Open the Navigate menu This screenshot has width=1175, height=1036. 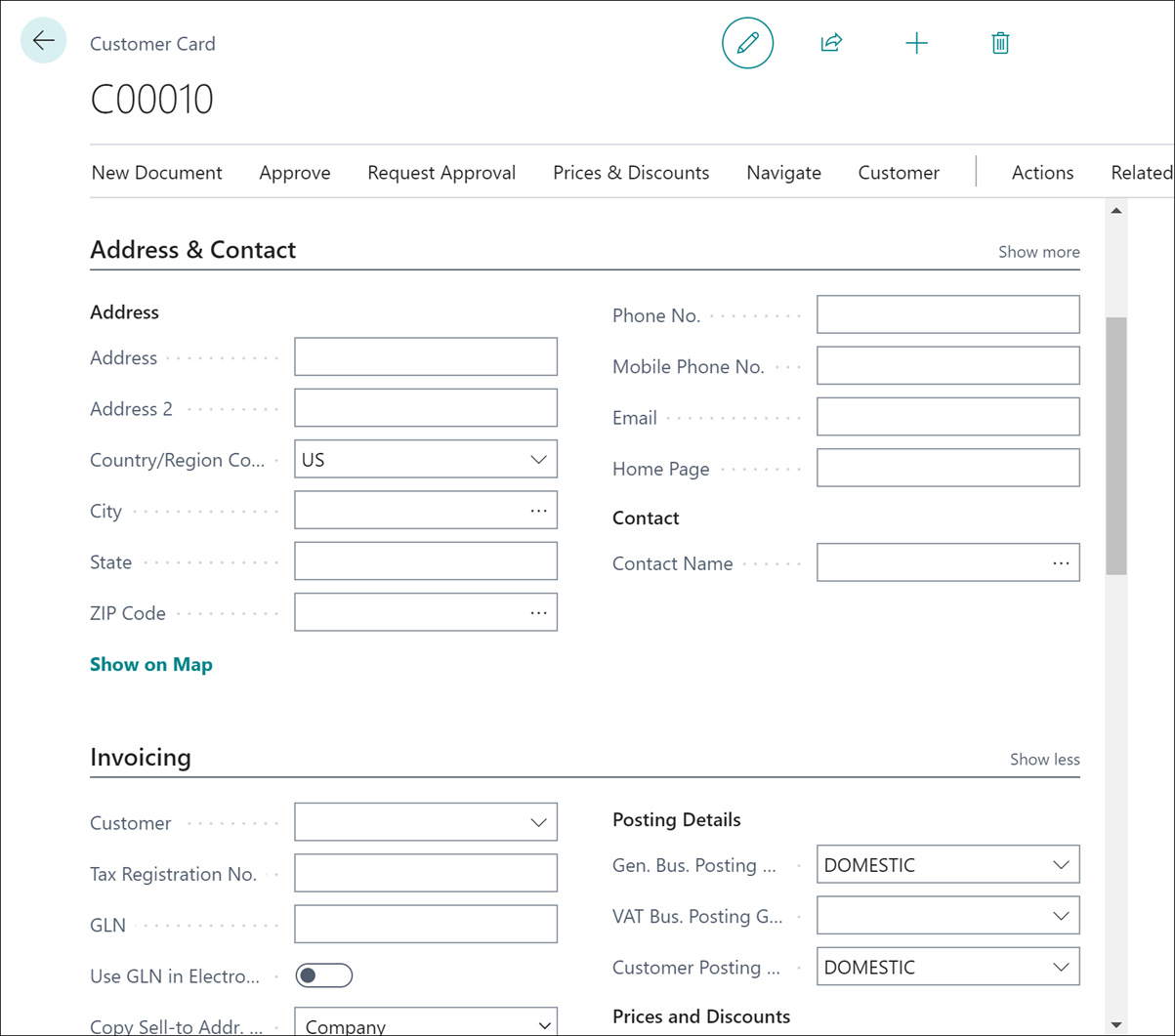coord(783,172)
